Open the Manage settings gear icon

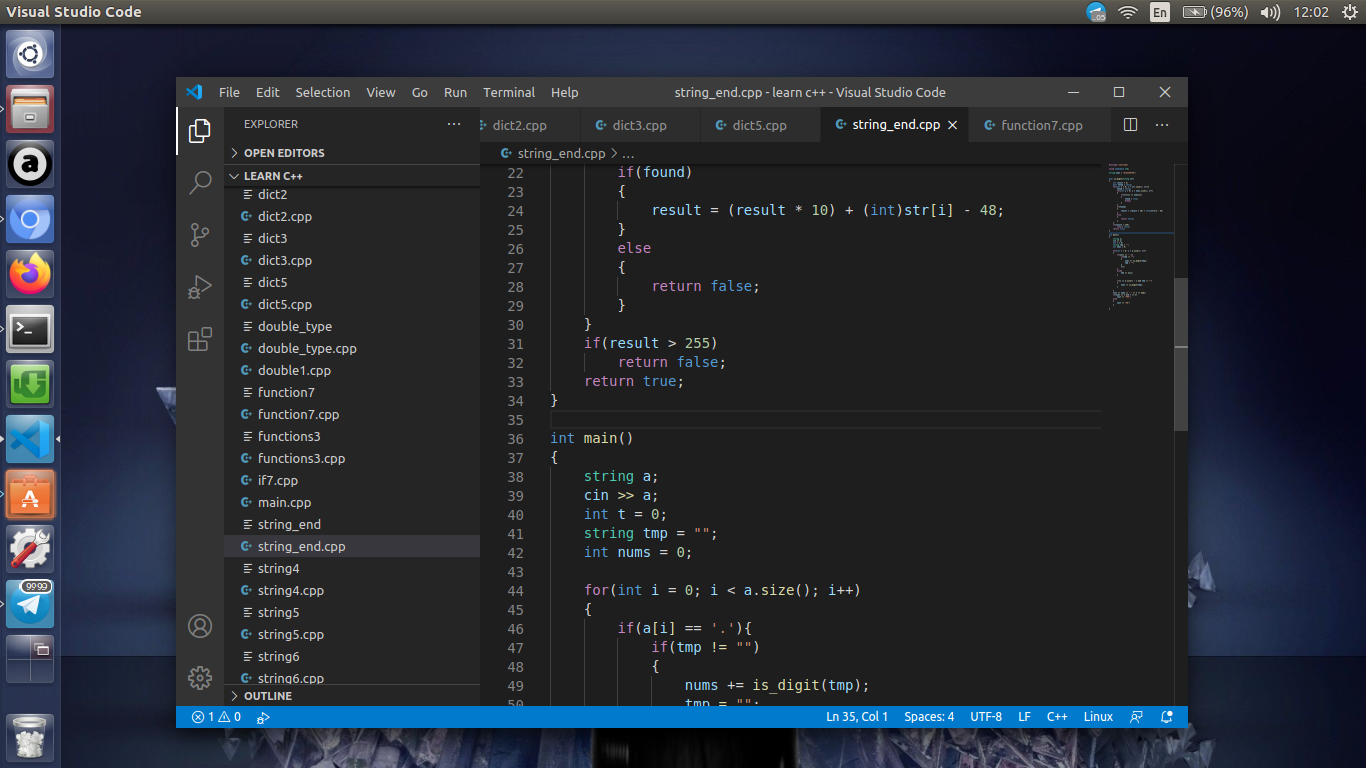[x=200, y=677]
